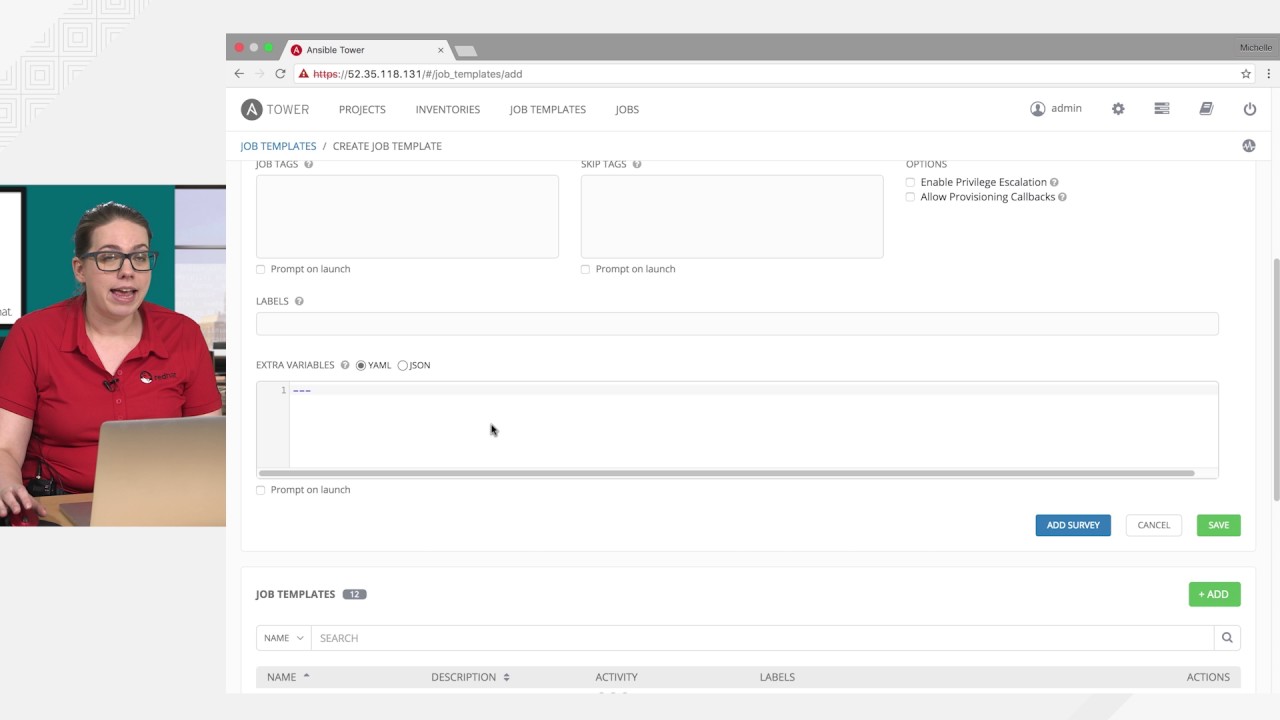Open the user admin profile icon
Image resolution: width=1280 pixels, height=720 pixels.
[1037, 109]
